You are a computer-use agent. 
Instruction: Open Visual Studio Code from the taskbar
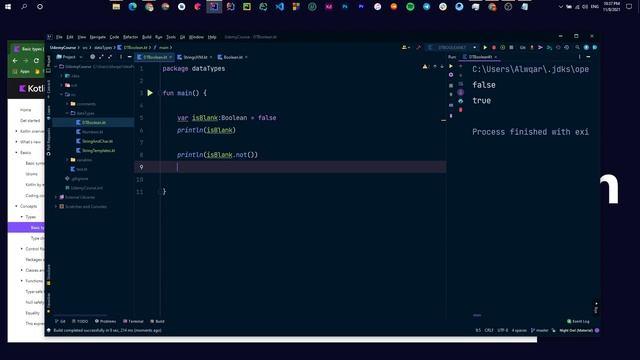point(280,7)
